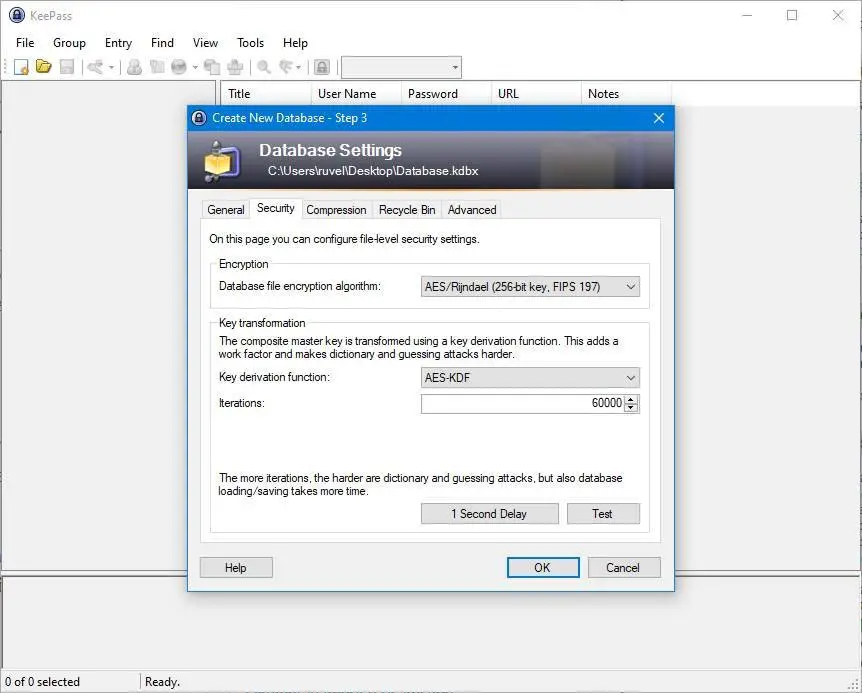Expand the Show Entries dropdown arrow
This screenshot has height=693, width=862.
click(299, 68)
